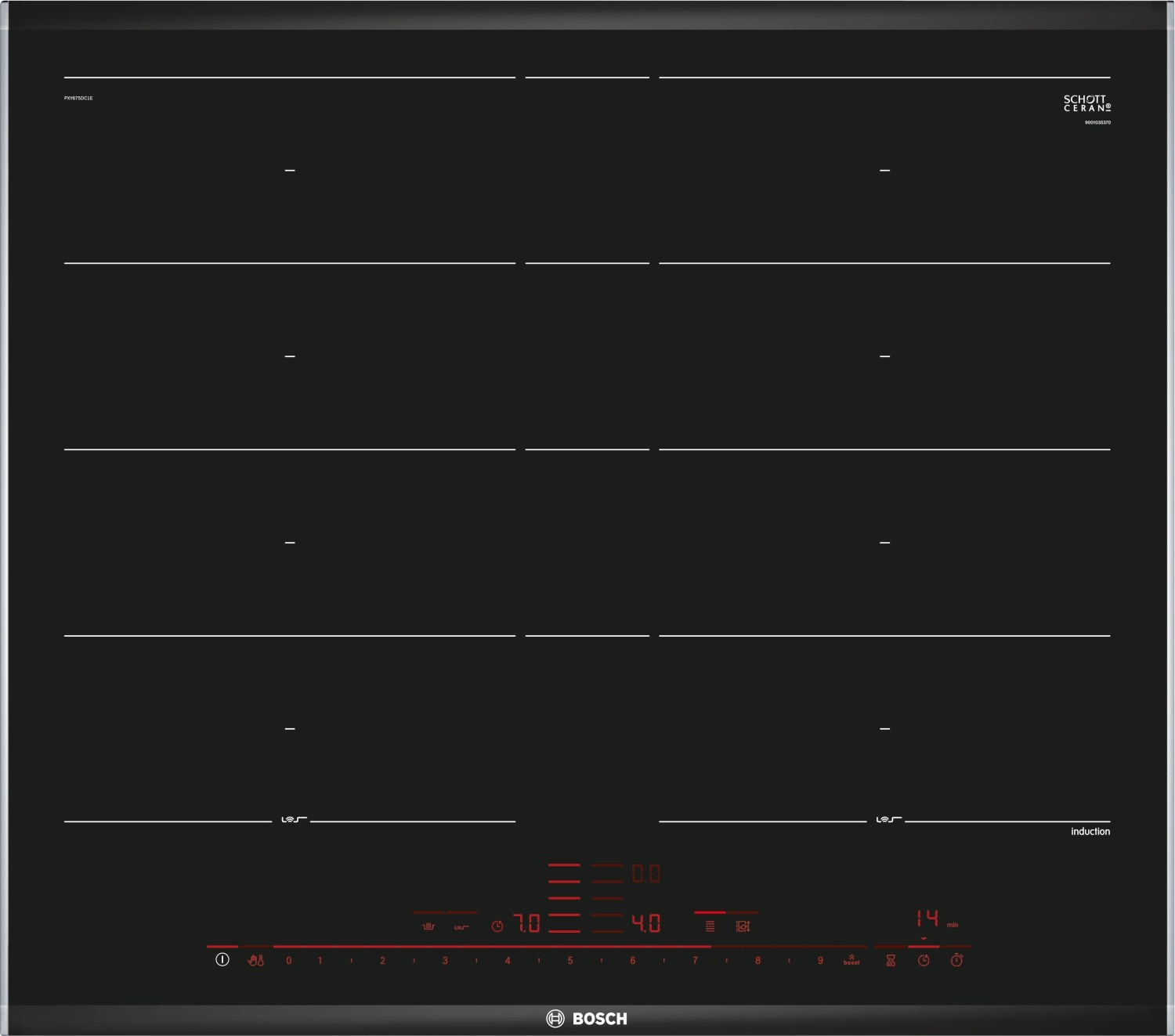This screenshot has width=1175, height=1036.
Task: Touch the right cooking sensor mark above induction label
Action: point(888,819)
